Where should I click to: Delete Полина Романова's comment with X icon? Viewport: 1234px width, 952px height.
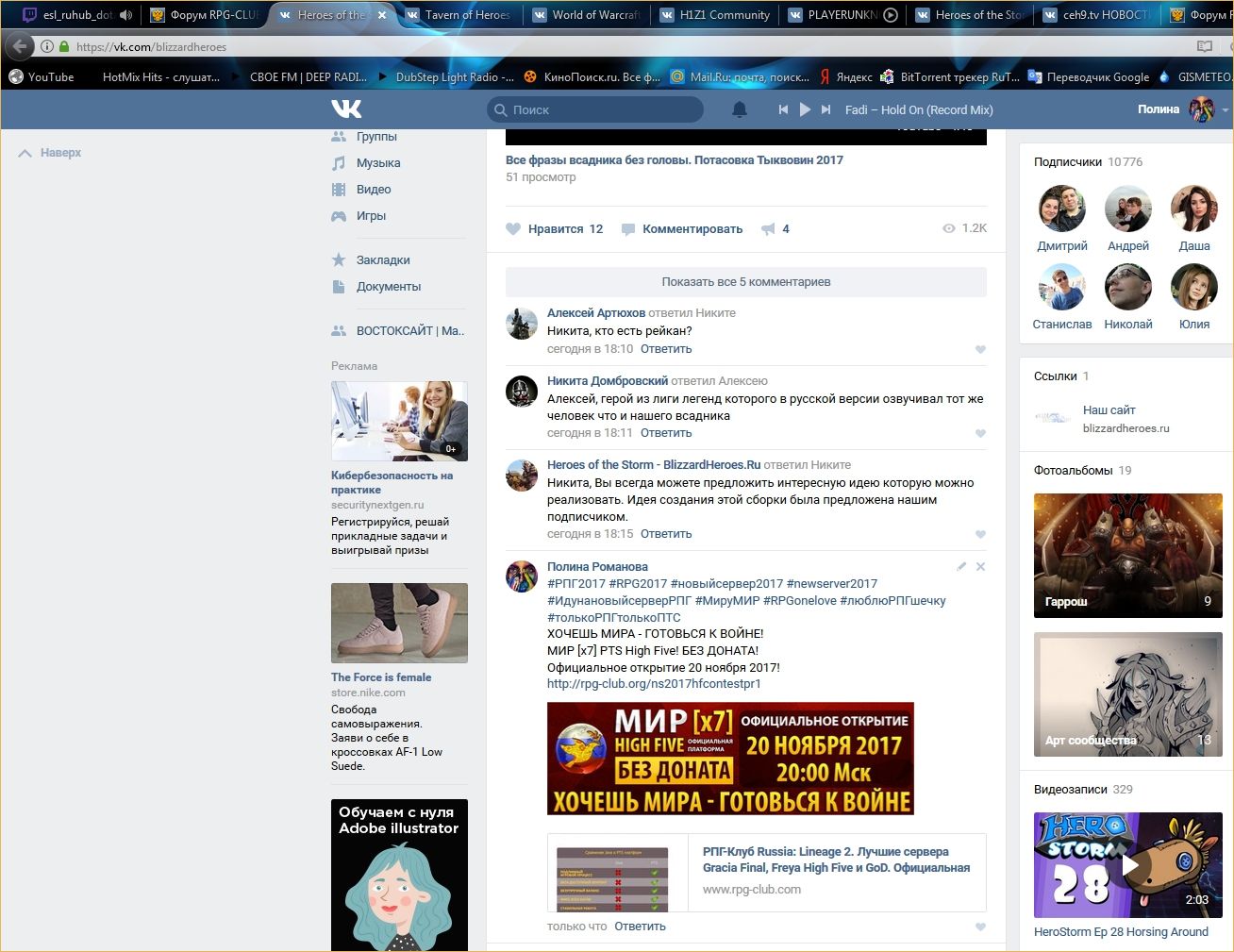pos(980,567)
